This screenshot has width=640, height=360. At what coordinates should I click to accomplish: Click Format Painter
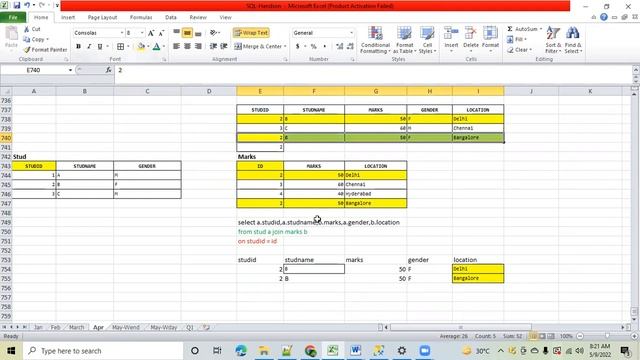45,50
